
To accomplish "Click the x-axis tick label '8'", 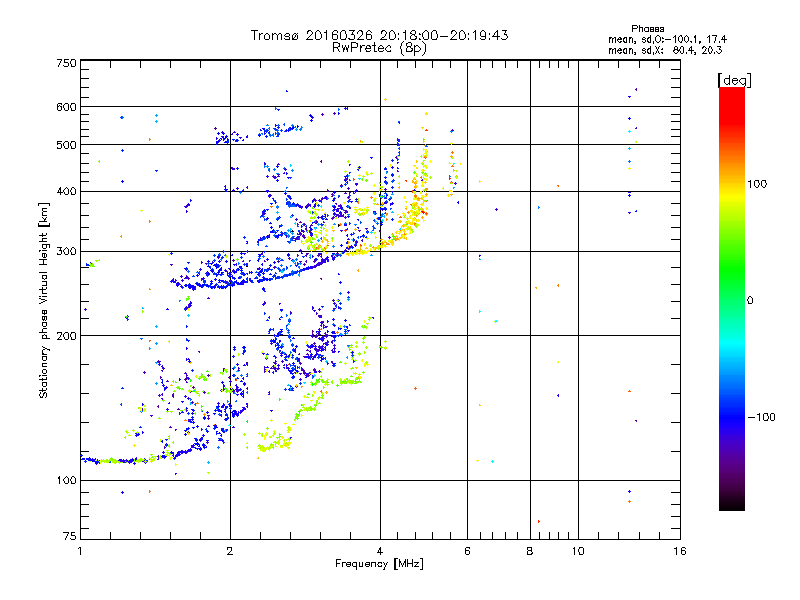I will [x=530, y=551].
